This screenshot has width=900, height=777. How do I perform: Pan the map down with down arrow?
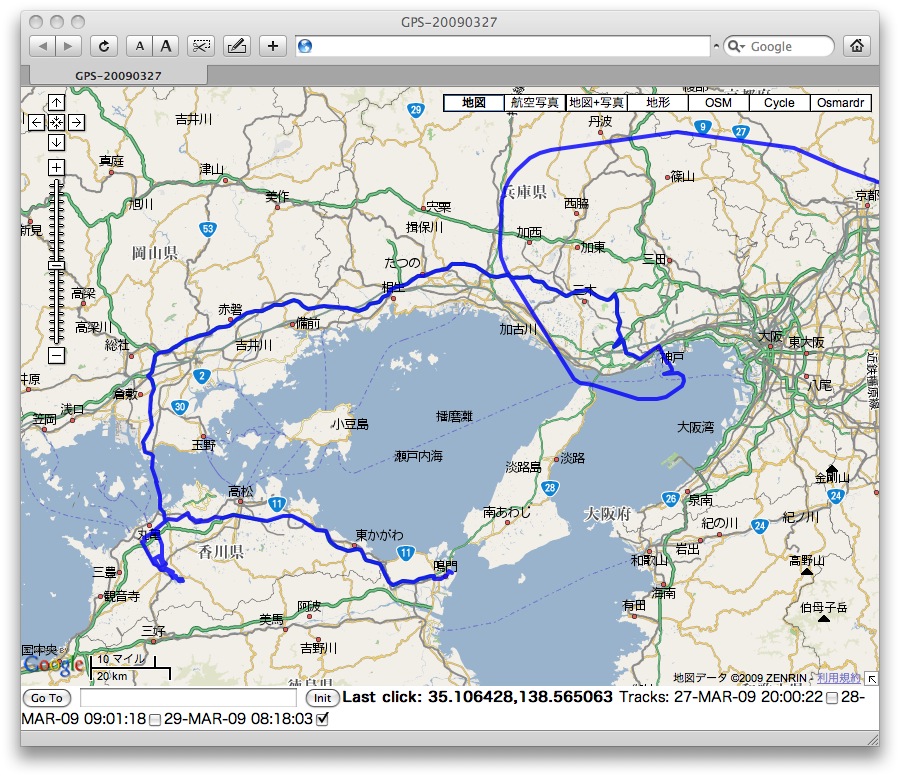(56, 142)
